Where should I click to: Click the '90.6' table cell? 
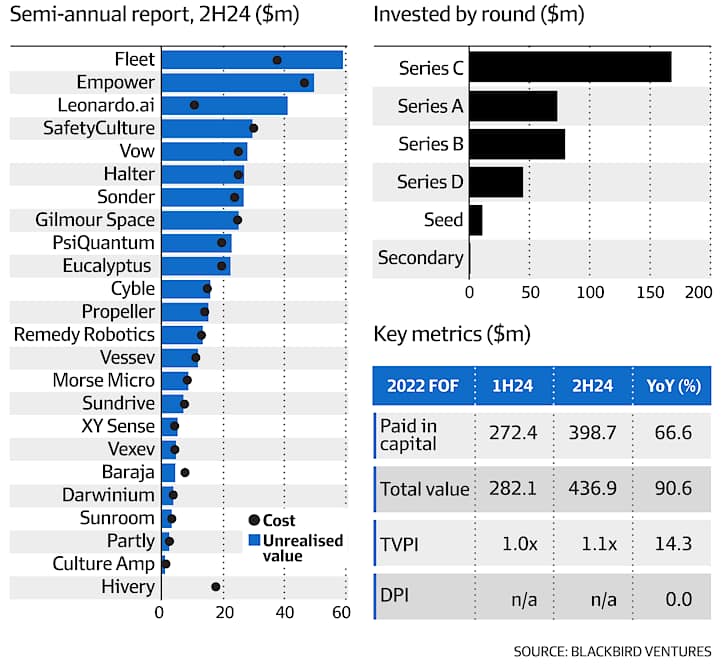673,488
